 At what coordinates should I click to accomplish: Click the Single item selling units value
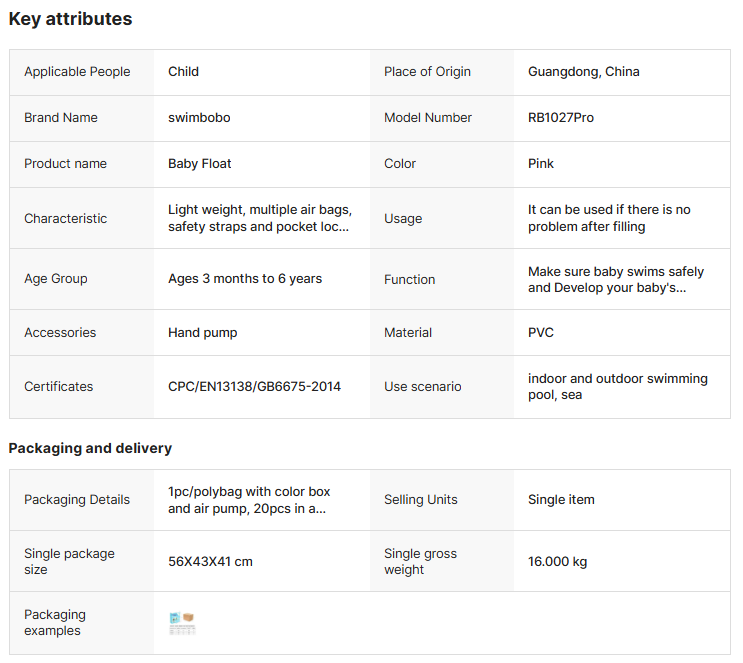click(561, 499)
